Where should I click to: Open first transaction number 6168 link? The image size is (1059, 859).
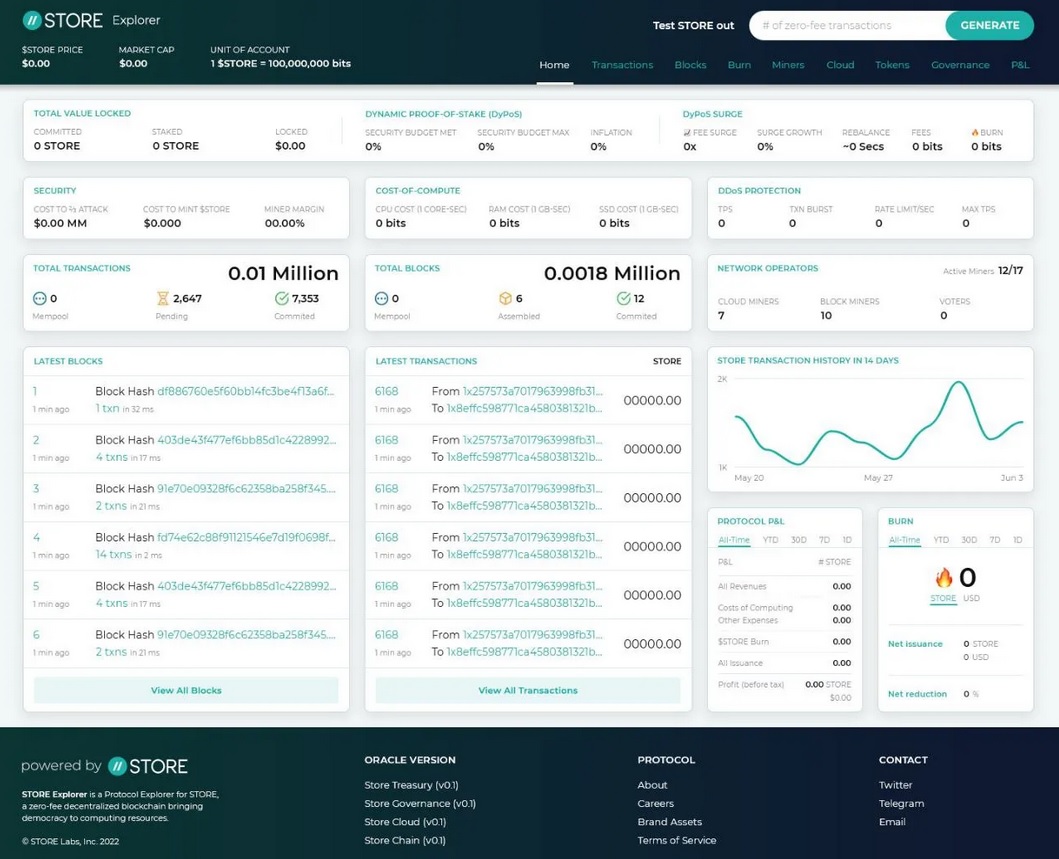pyautogui.click(x=386, y=392)
